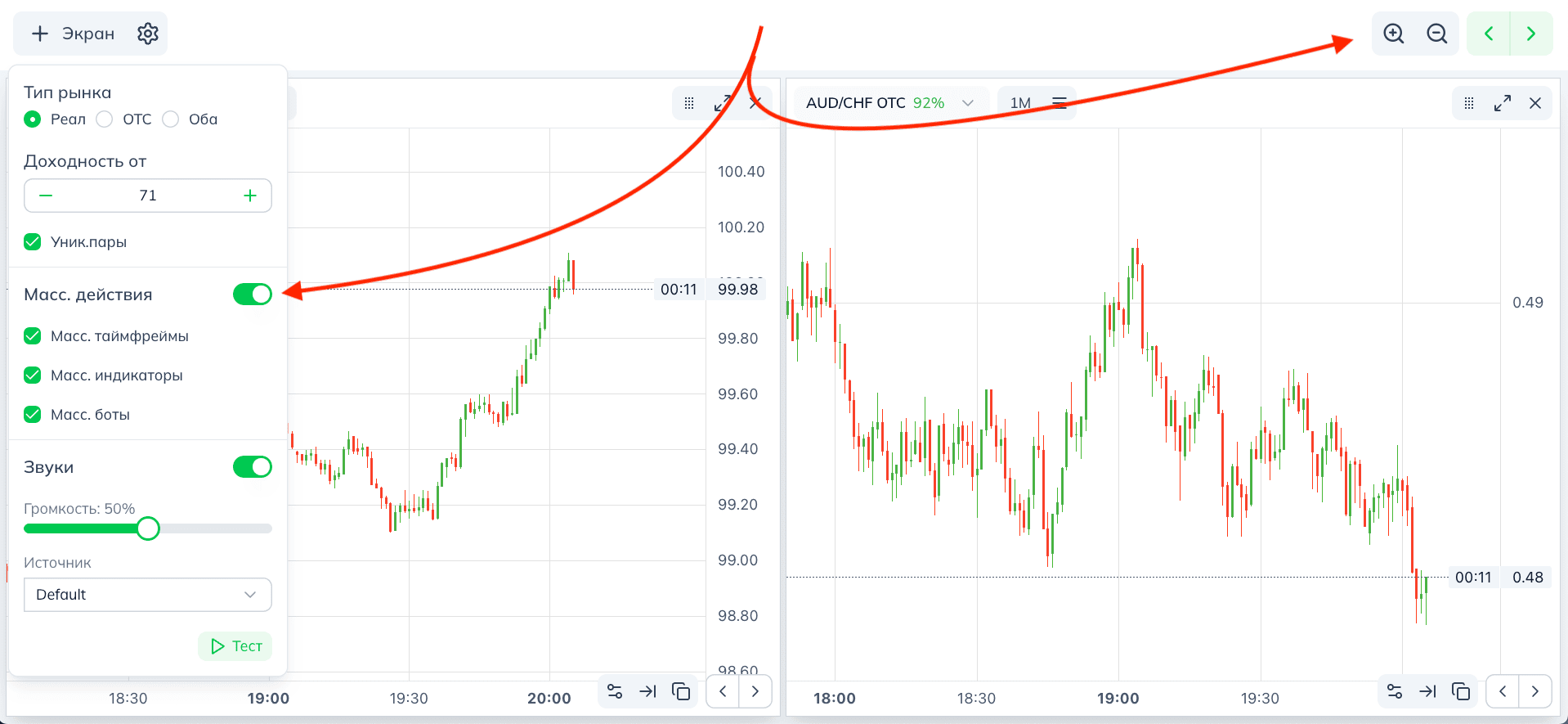Click the drag grid handle on AUD/CHF chart
The height and width of the screenshot is (724, 1568).
point(1469,103)
